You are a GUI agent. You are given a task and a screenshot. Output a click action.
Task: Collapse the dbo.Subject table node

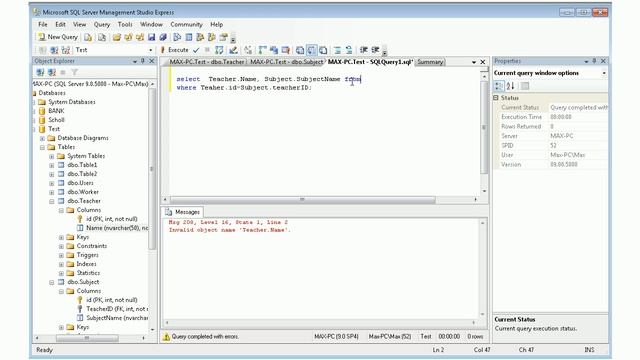[52, 282]
